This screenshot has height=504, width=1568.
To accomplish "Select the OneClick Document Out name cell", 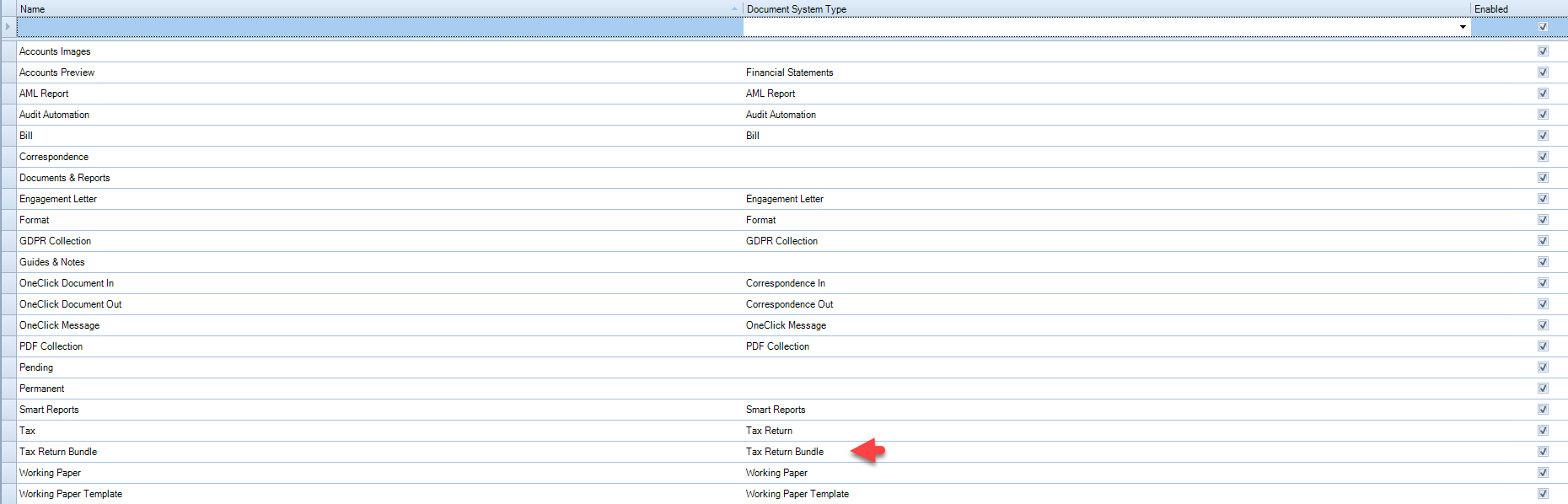I will 379,304.
